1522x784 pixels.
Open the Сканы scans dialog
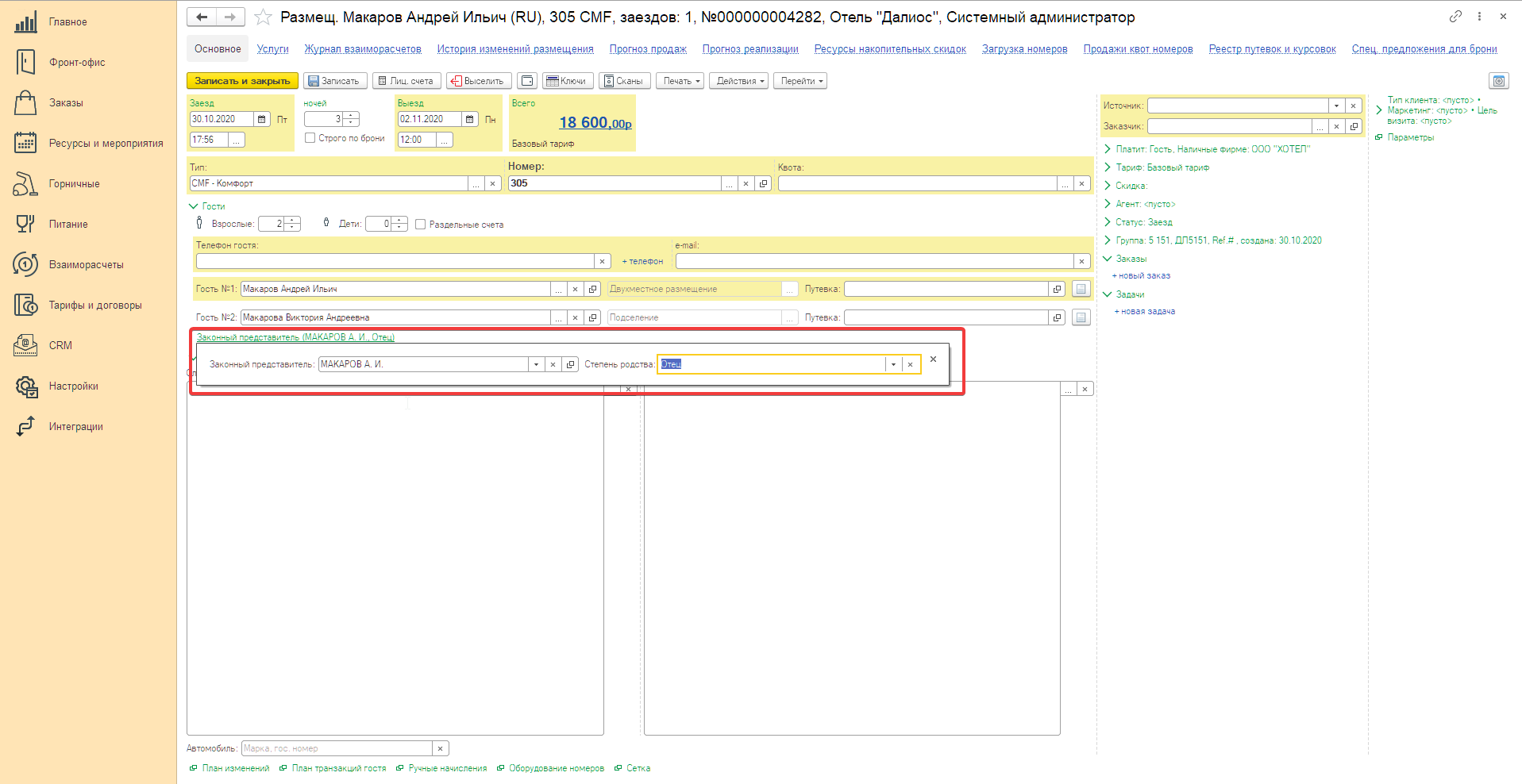pyautogui.click(x=624, y=81)
